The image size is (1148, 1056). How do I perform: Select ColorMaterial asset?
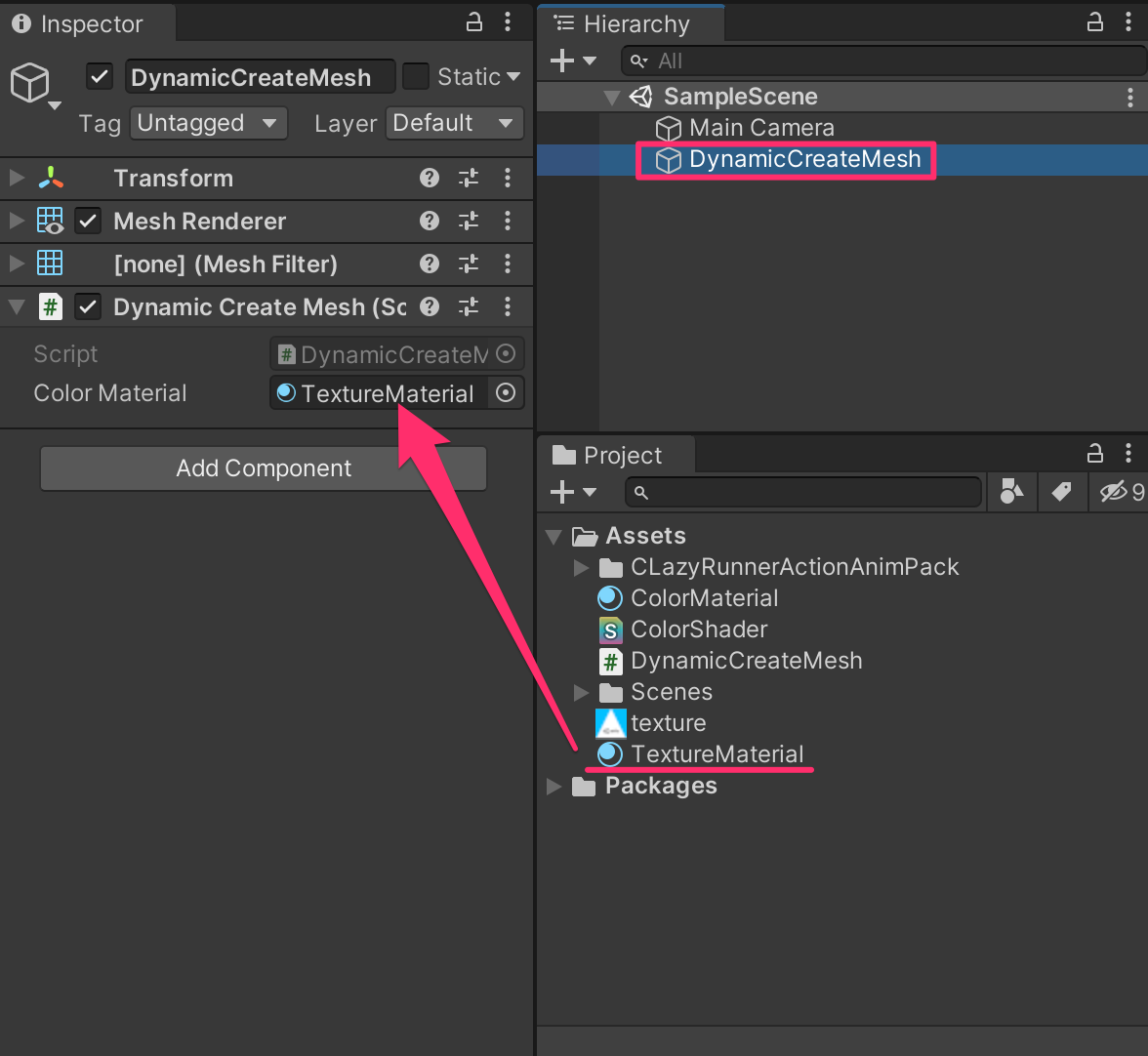tap(705, 598)
